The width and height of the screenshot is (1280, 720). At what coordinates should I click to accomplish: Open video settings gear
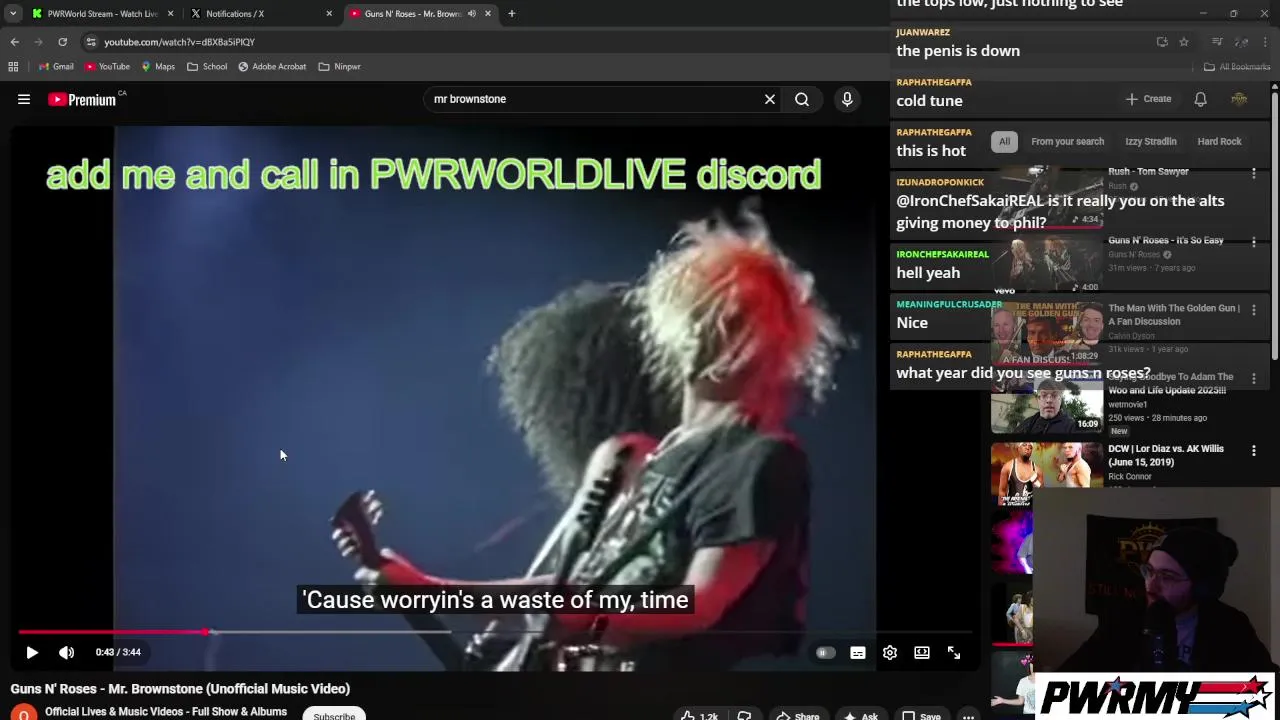[x=890, y=653]
